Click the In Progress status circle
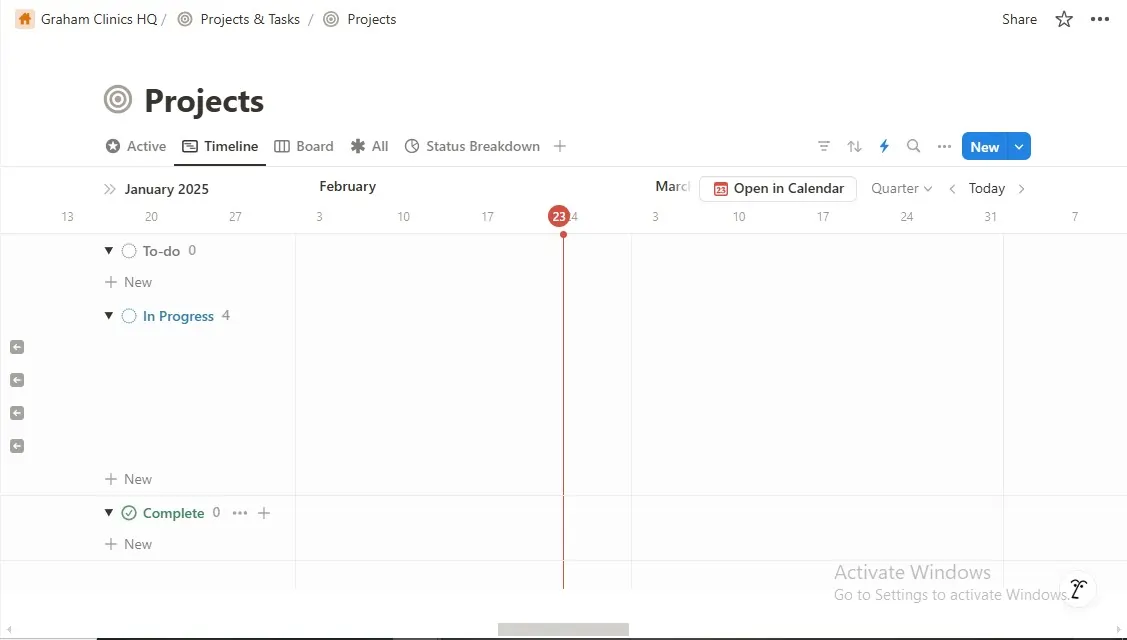 click(x=129, y=316)
